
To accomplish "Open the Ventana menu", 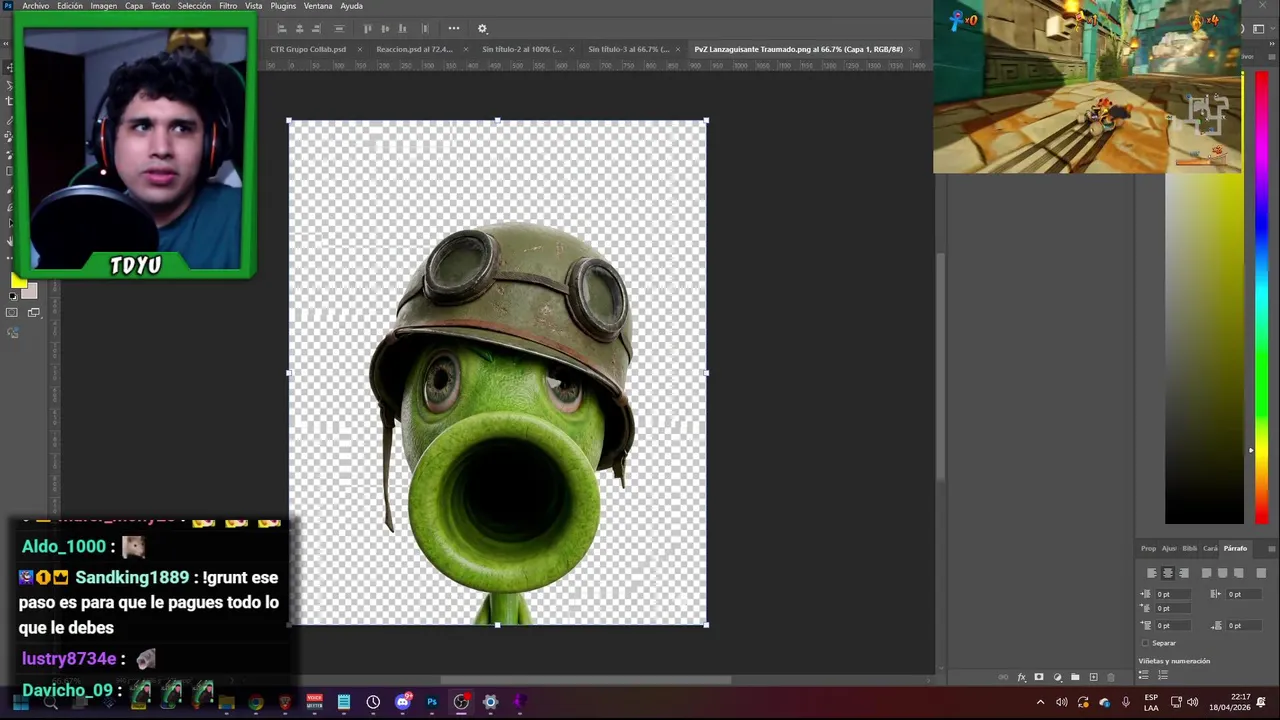I will [x=318, y=6].
